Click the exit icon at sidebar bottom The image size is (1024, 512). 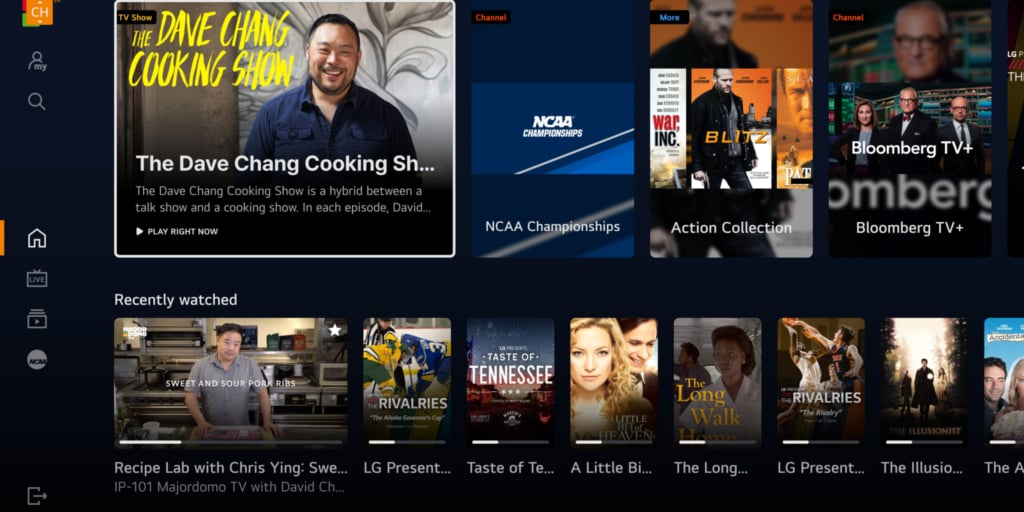(37, 496)
